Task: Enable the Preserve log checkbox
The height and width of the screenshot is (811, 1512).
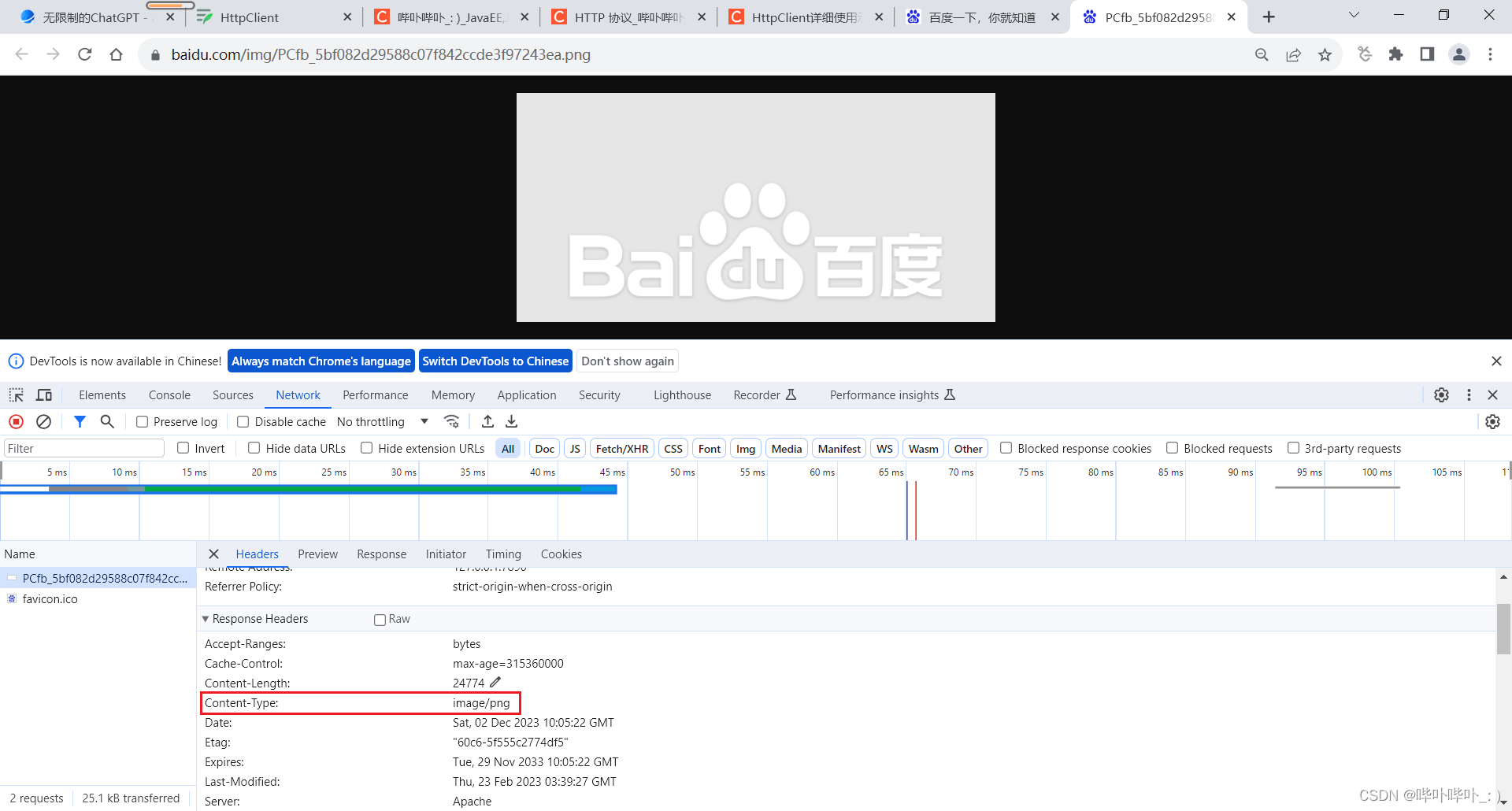Action: click(x=143, y=421)
